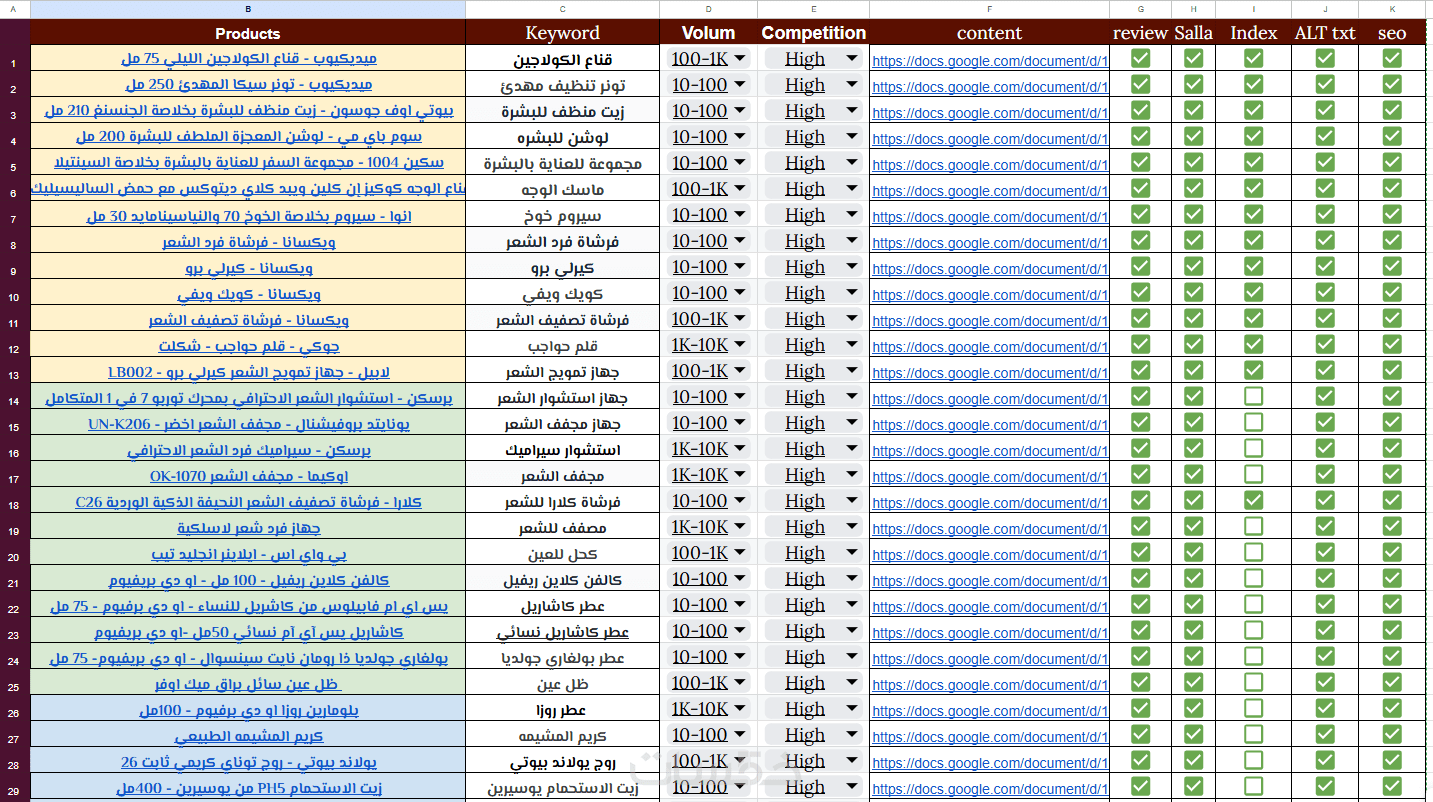The image size is (1433, 802).
Task: Select the Keyword header cell
Action: tap(562, 33)
